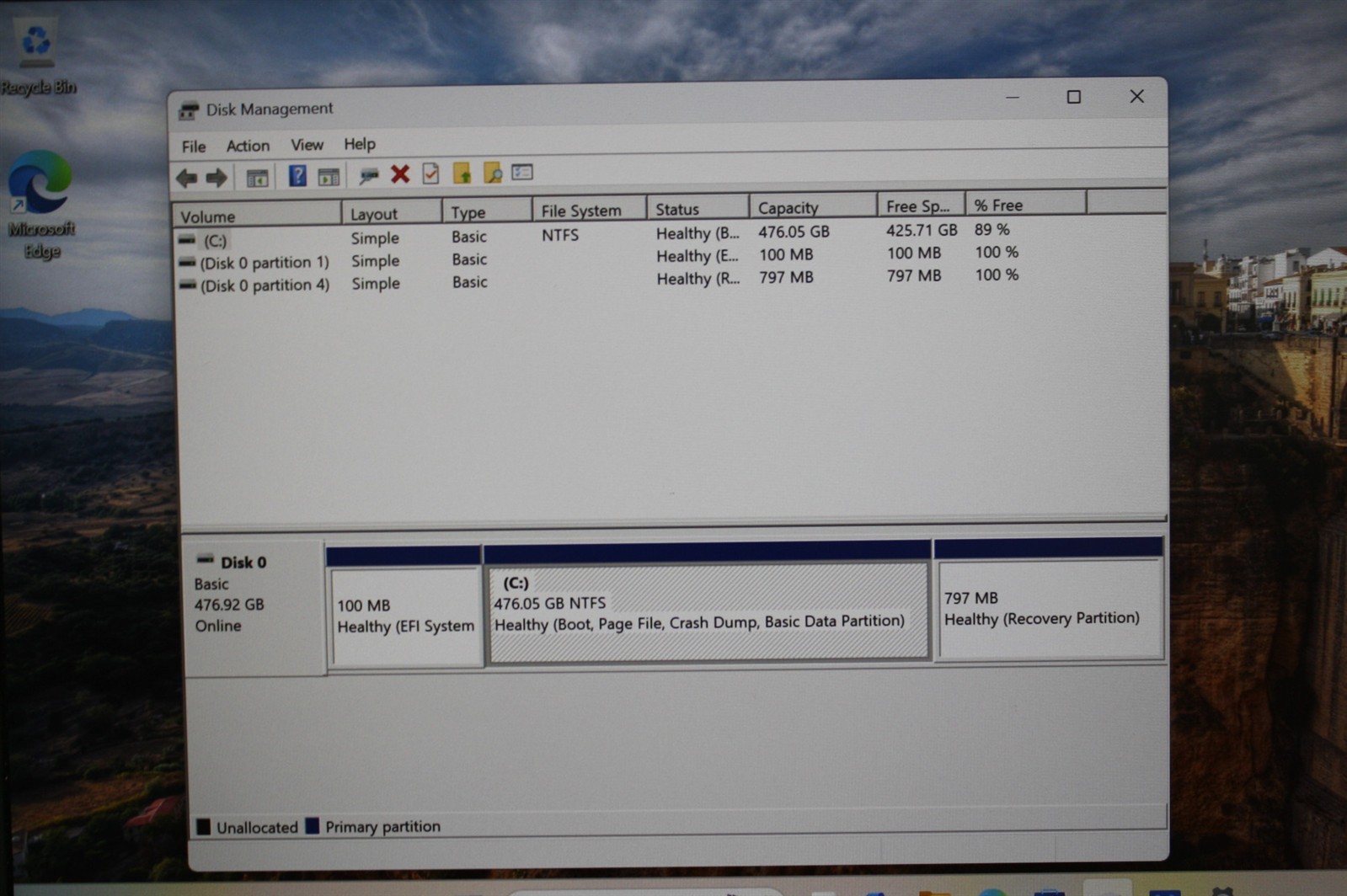Sort by the Status column header

point(698,208)
